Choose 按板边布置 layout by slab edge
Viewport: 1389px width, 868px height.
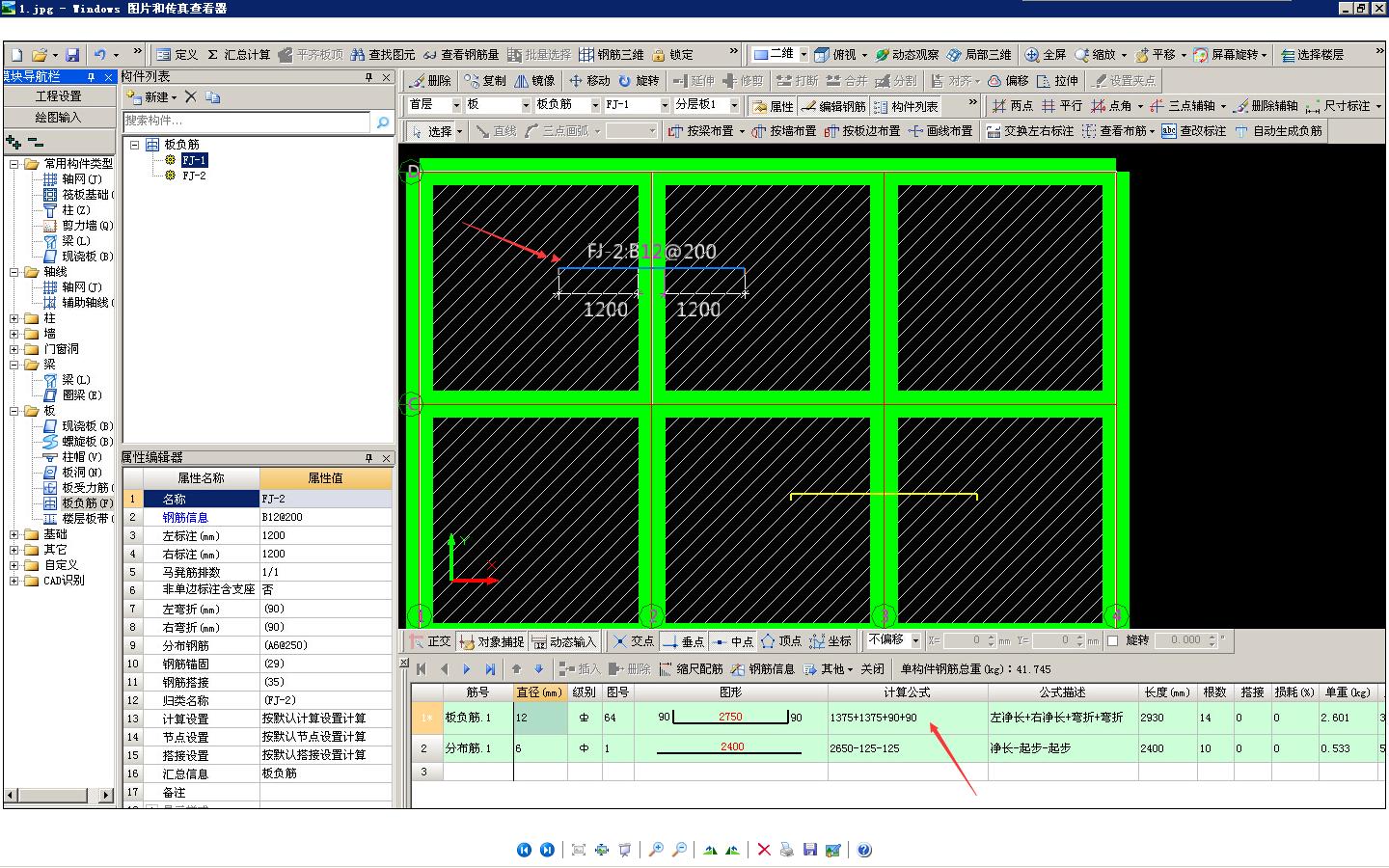862,131
